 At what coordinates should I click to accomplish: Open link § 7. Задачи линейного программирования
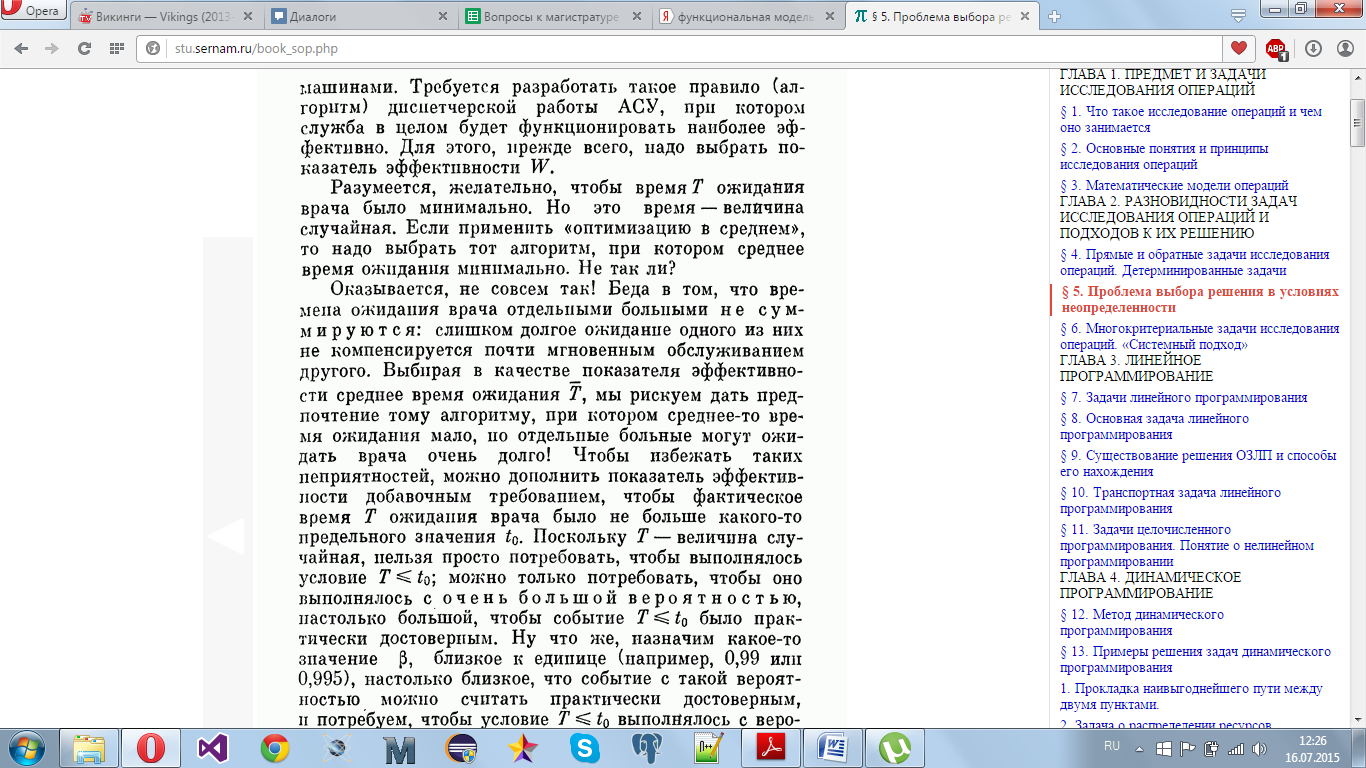[1184, 397]
